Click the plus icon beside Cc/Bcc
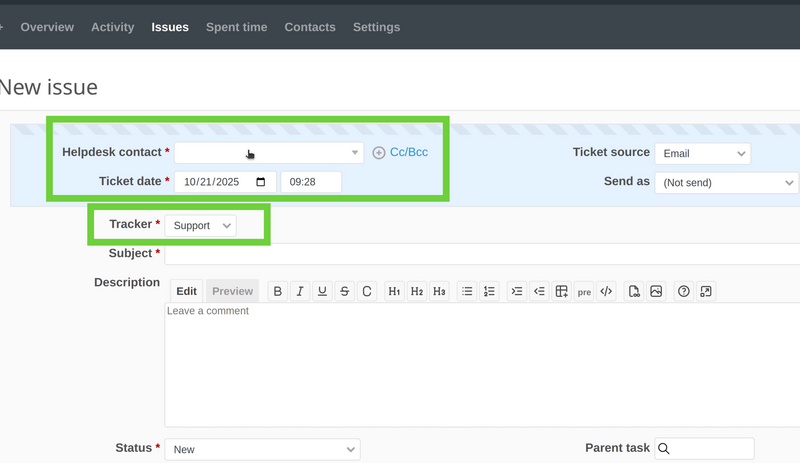Screen dimensions: 800x463 click(x=379, y=153)
